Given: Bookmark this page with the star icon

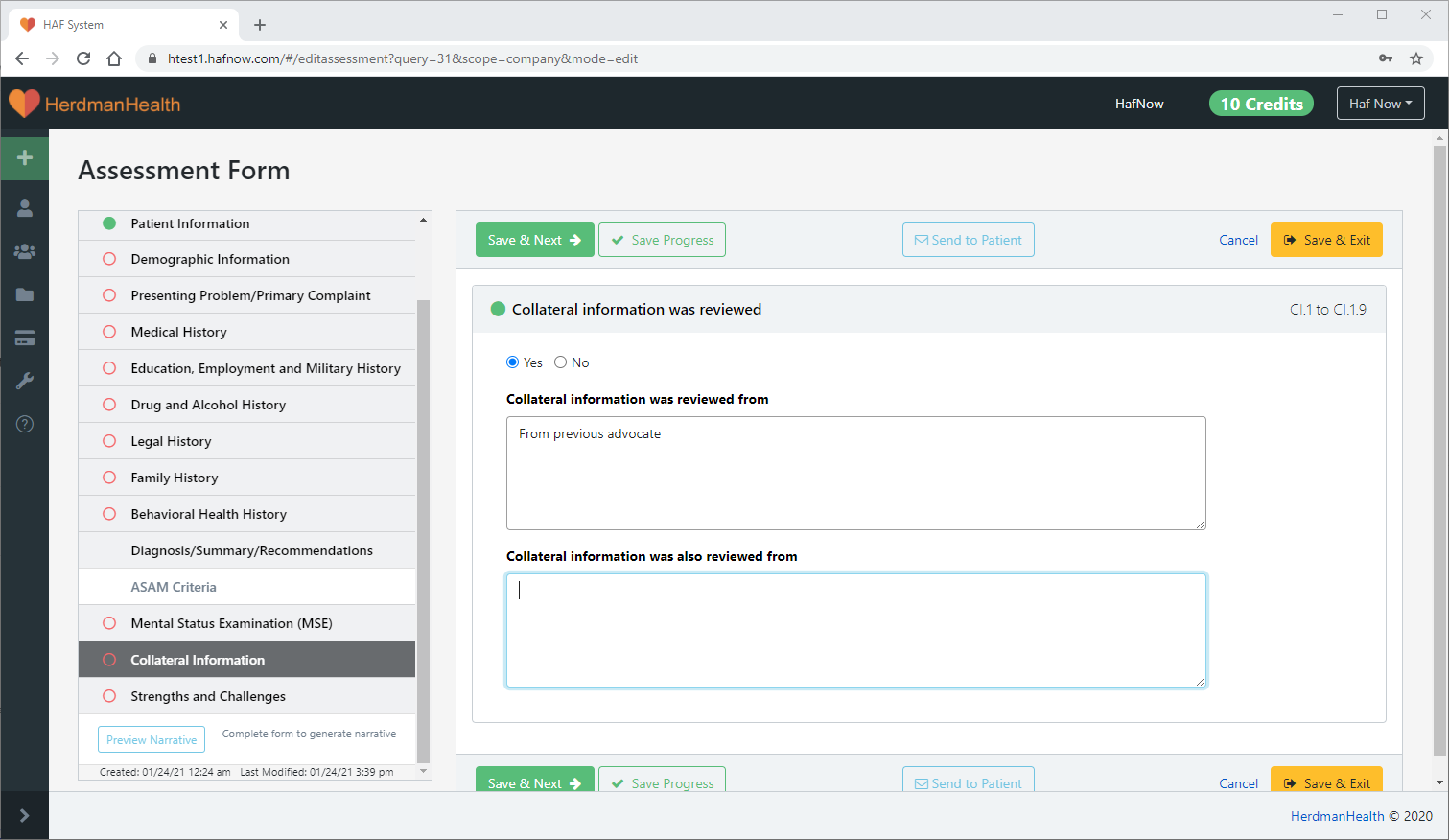Looking at the screenshot, I should tap(1415, 58).
